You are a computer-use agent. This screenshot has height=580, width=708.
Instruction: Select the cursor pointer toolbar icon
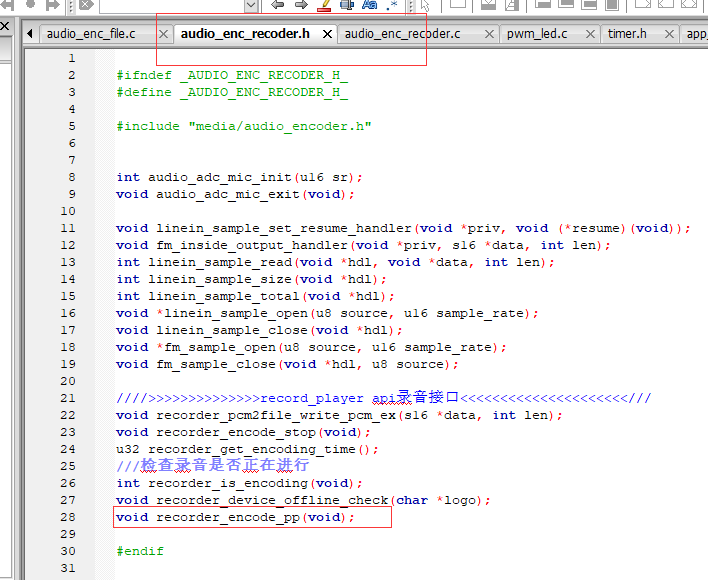(425, 5)
